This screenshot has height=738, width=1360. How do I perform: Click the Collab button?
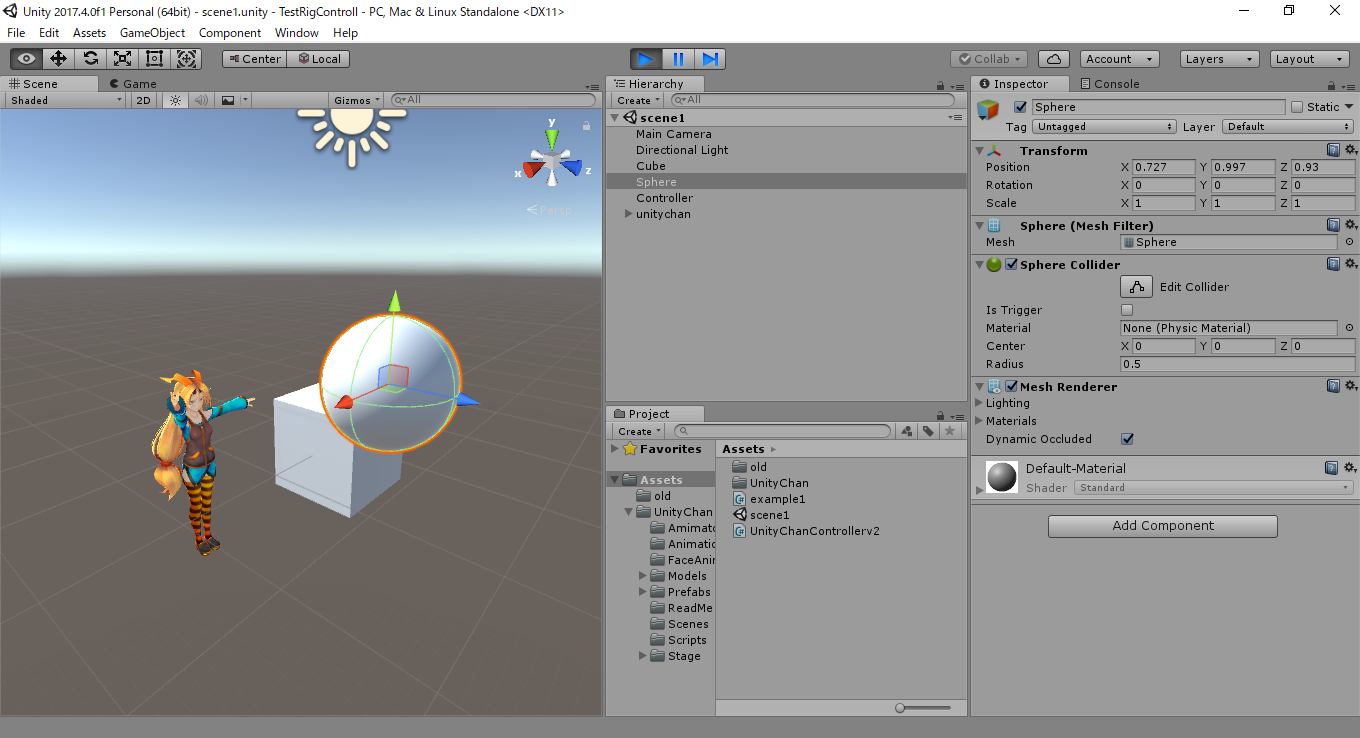[989, 59]
